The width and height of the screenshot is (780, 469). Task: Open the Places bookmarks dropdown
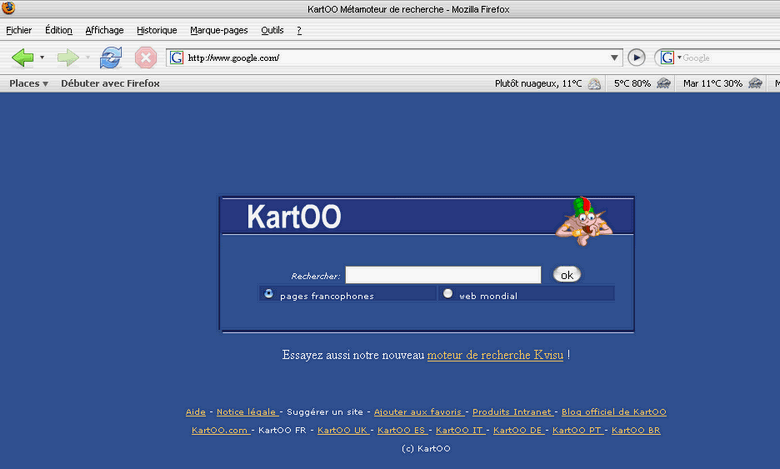pos(29,84)
